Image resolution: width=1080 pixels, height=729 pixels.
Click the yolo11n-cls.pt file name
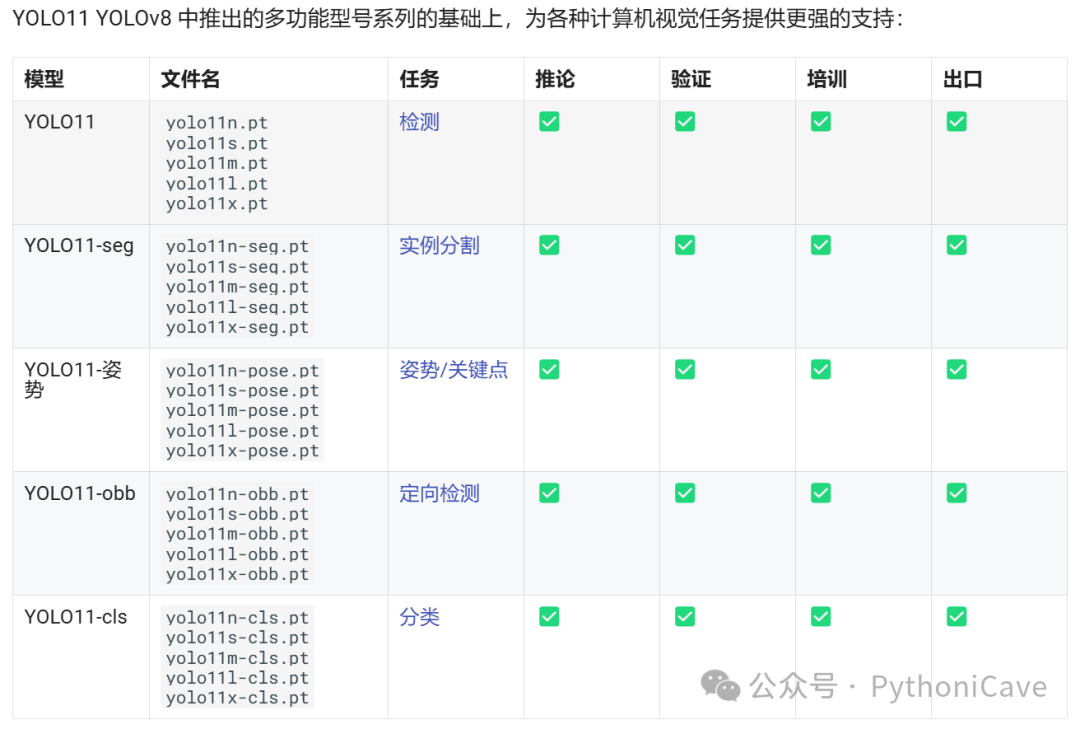(237, 617)
